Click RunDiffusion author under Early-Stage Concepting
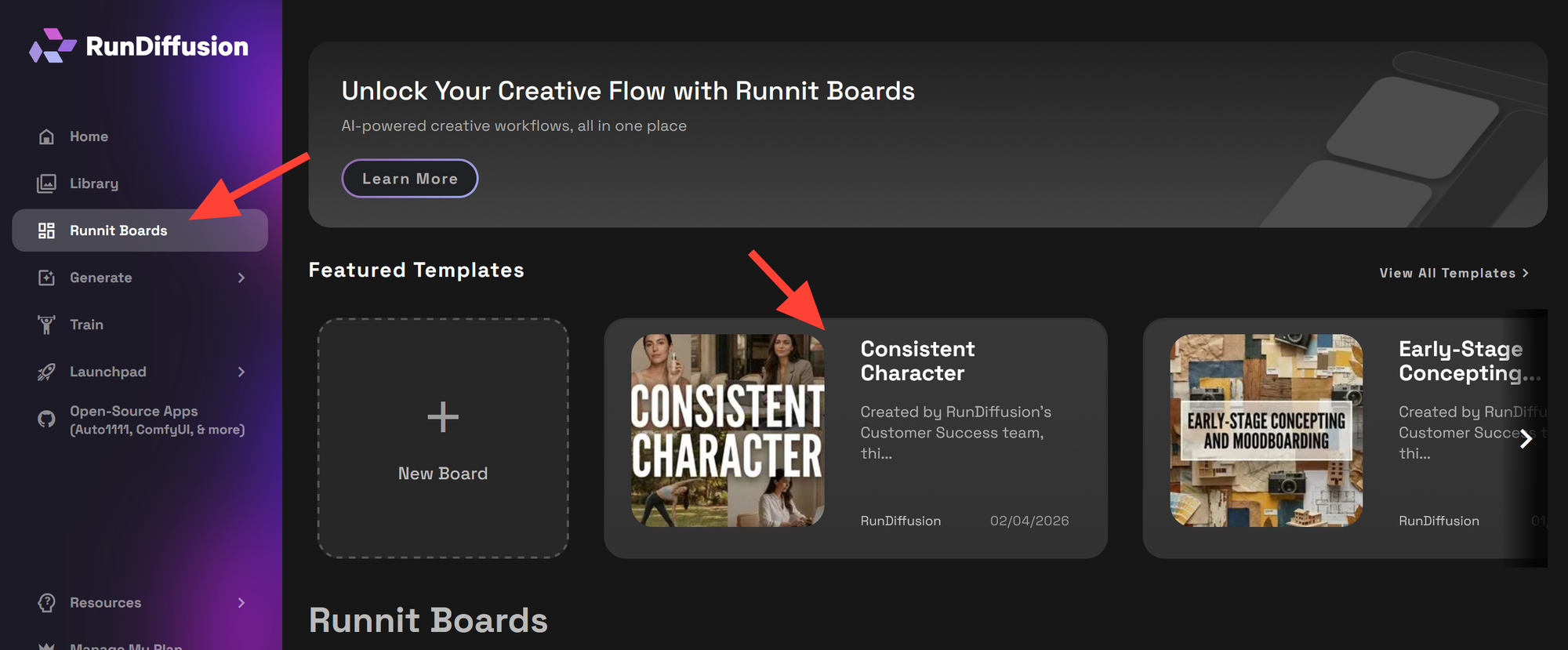1568x650 pixels. click(1439, 521)
